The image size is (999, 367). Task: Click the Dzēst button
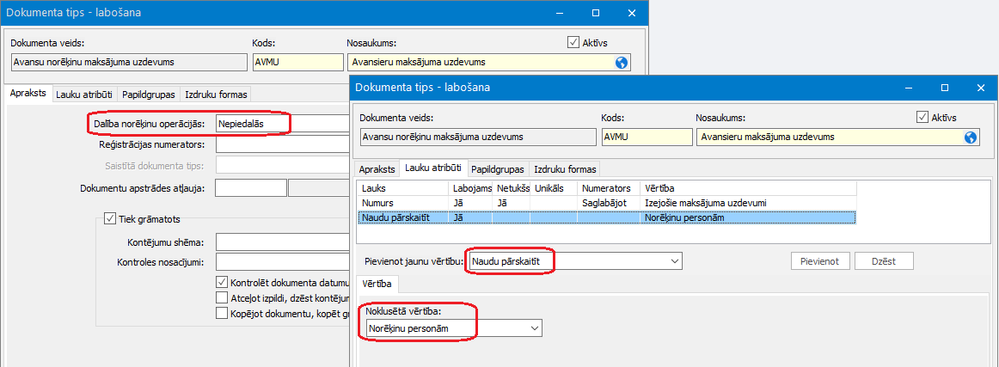pos(884,261)
